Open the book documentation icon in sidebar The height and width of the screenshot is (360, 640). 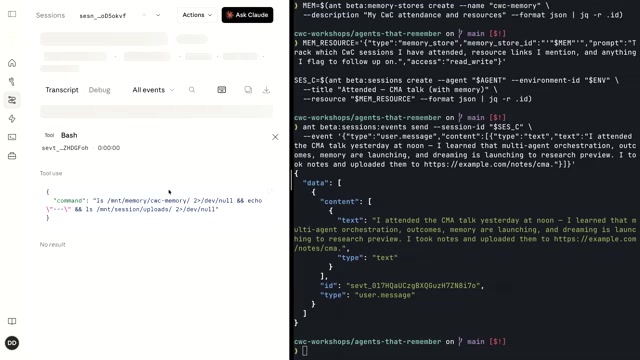pos(12,321)
